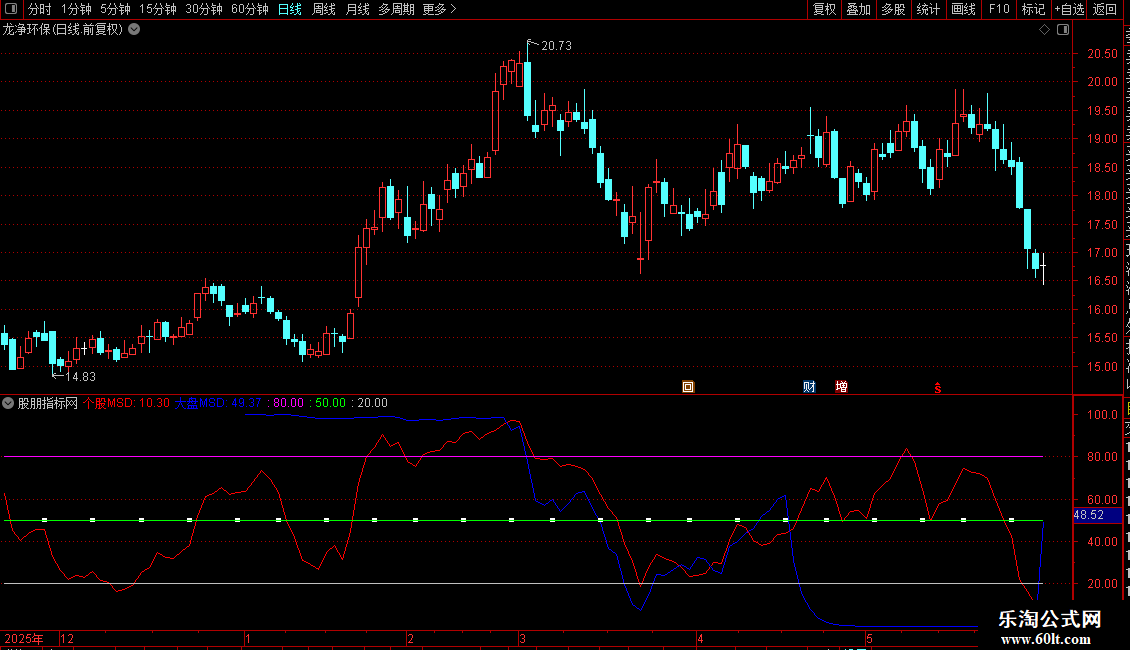The width and height of the screenshot is (1130, 650).
Task: Select the 5分钟 timeframe
Action: click(115, 9)
